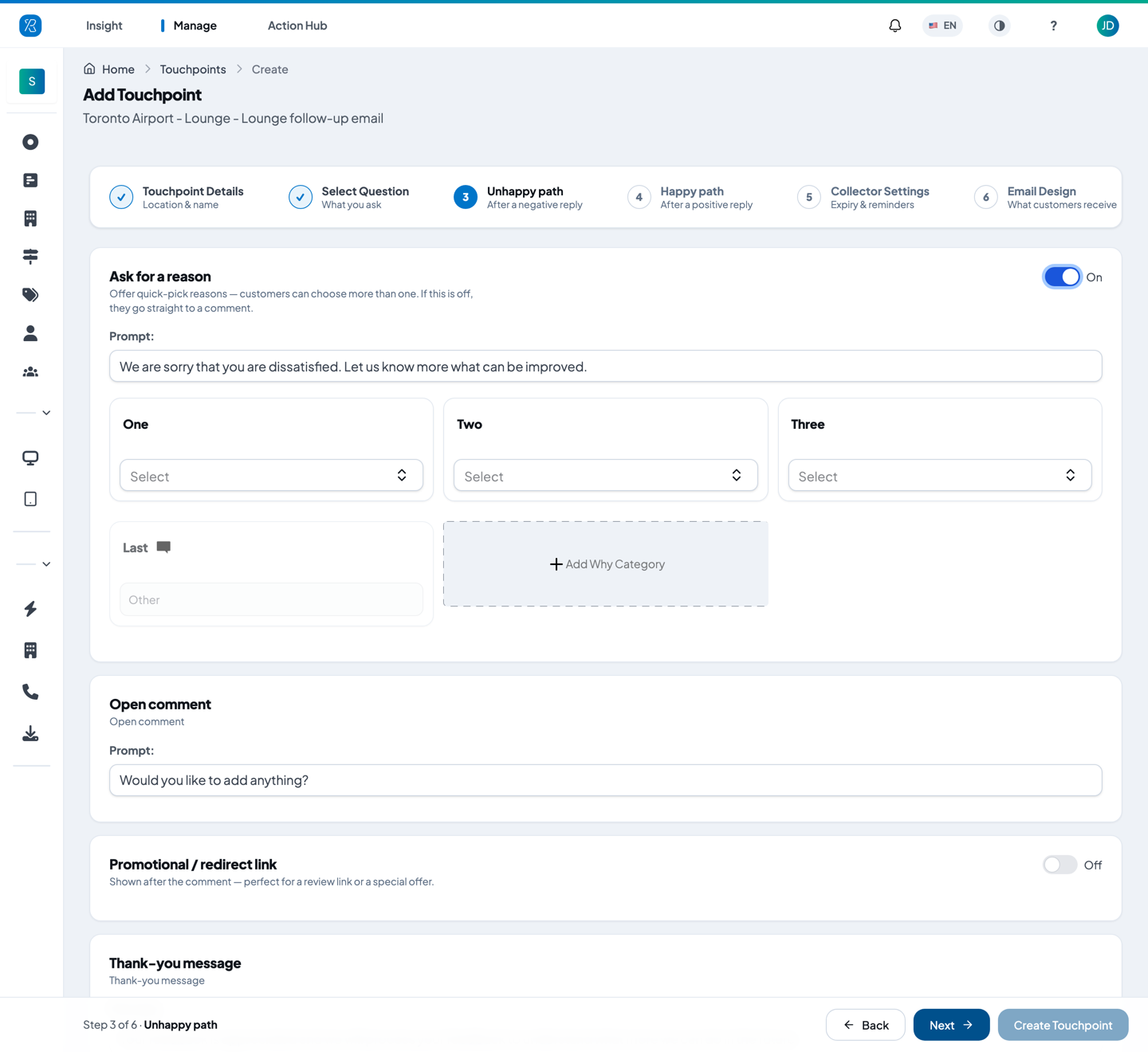Jump to the Touchpoint Details step
The width and height of the screenshot is (1148, 1052).
pyautogui.click(x=177, y=197)
